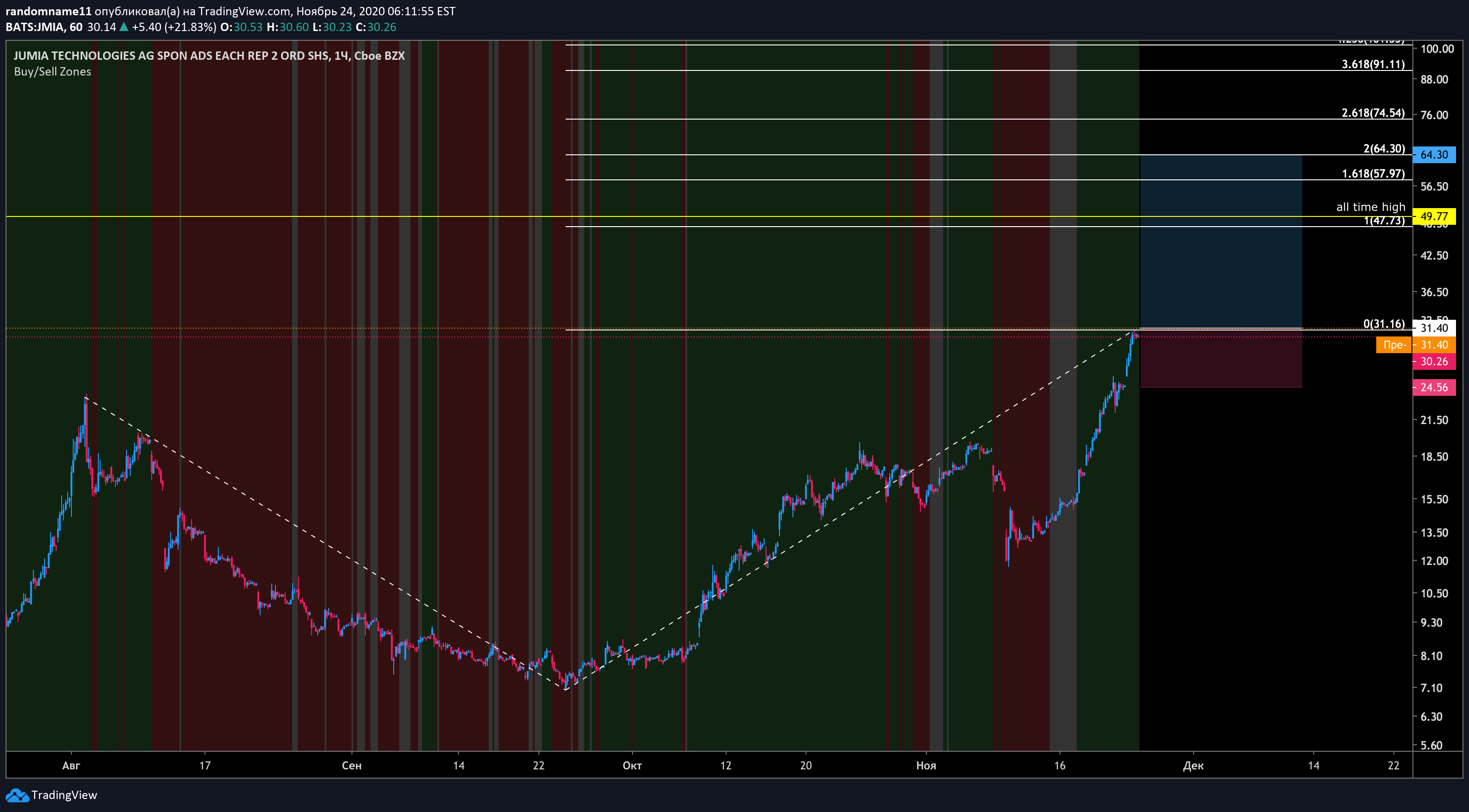The width and height of the screenshot is (1469, 812).
Task: Click the BATS:JMIA, 60 symbol text
Action: [x=44, y=27]
